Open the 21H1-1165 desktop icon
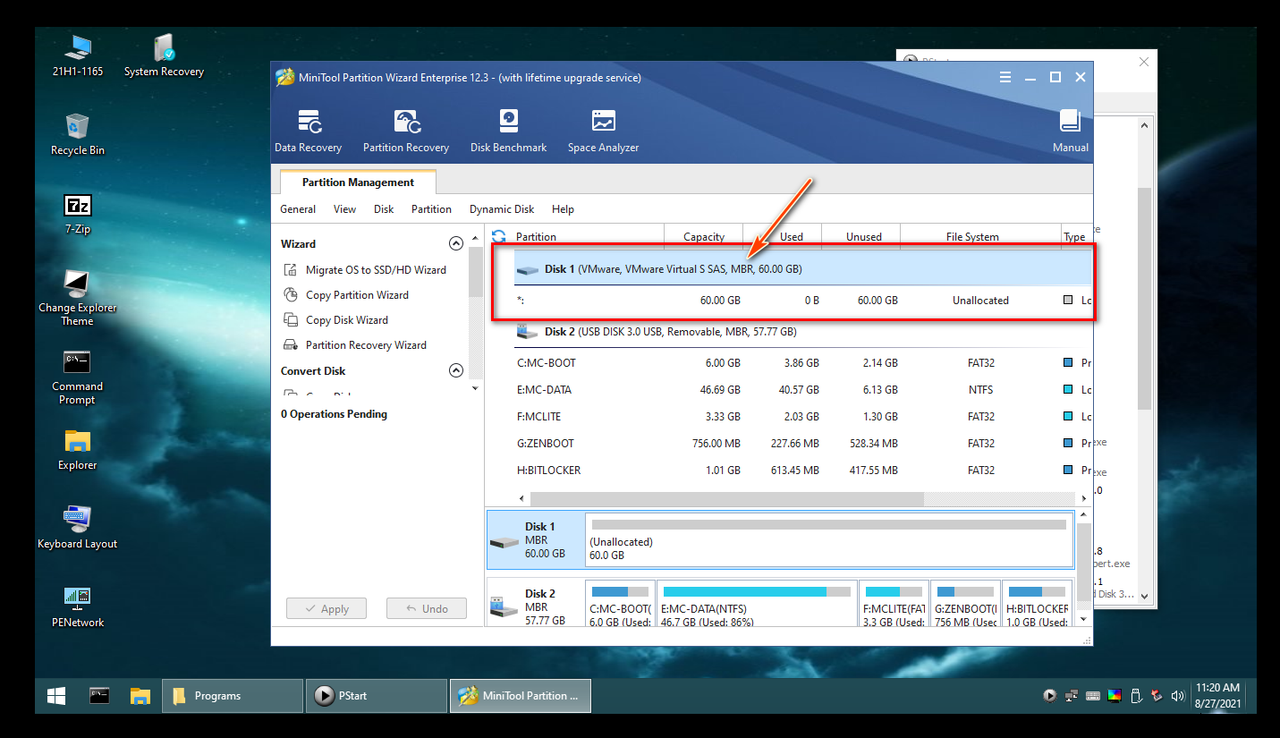This screenshot has width=1280, height=738. [78, 55]
